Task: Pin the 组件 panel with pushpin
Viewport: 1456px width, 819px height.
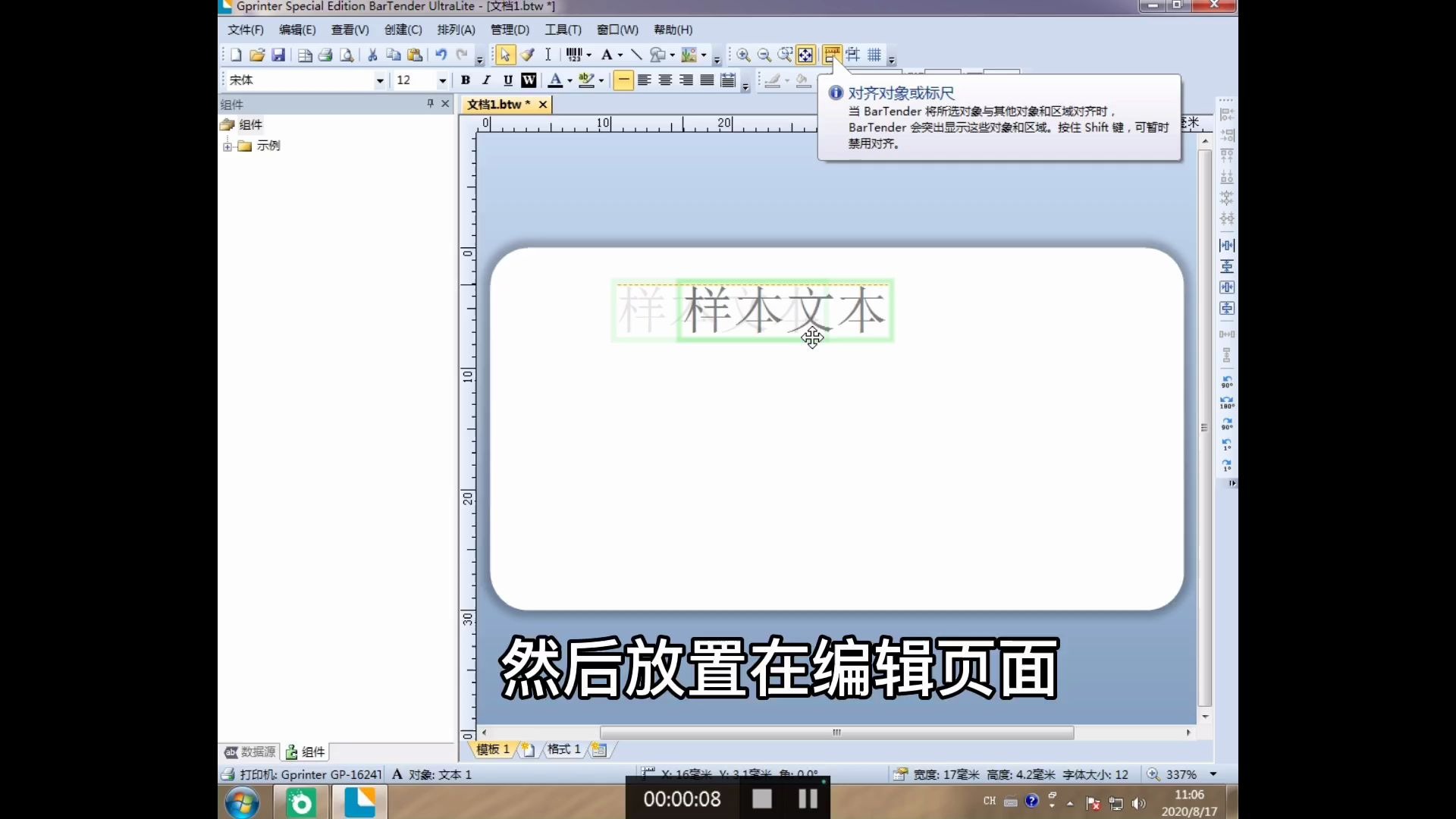Action: pos(430,104)
